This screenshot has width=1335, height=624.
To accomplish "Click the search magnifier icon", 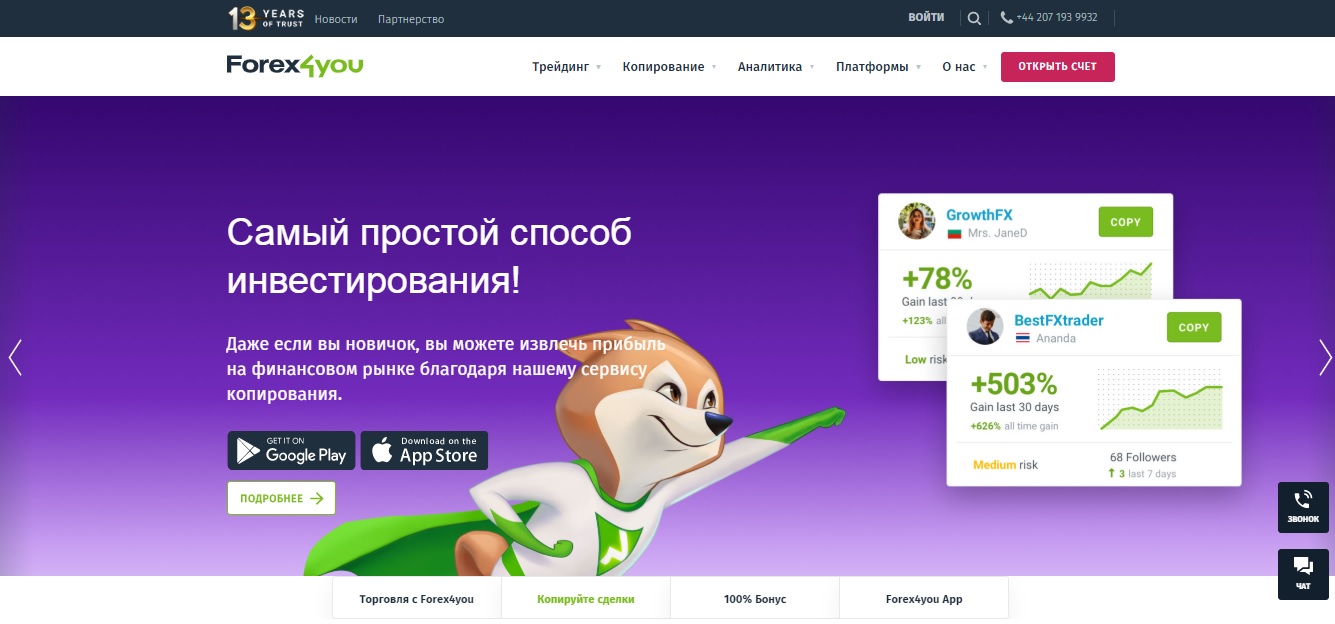I will coord(975,18).
